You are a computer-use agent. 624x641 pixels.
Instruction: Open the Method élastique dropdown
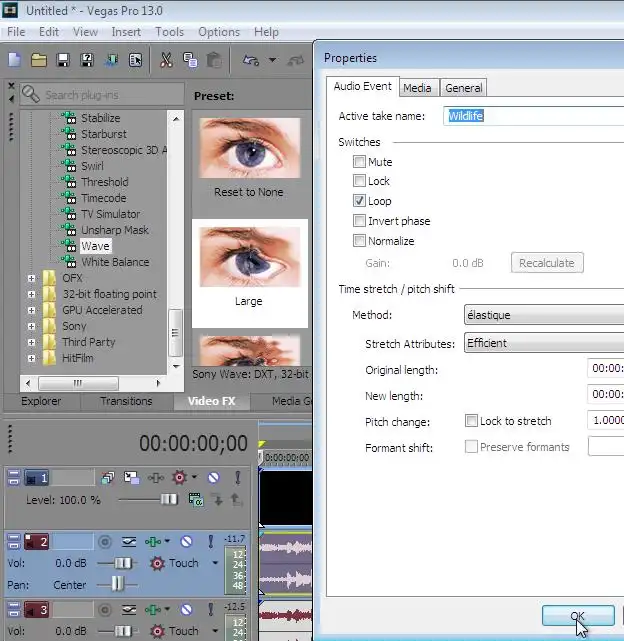(544, 315)
